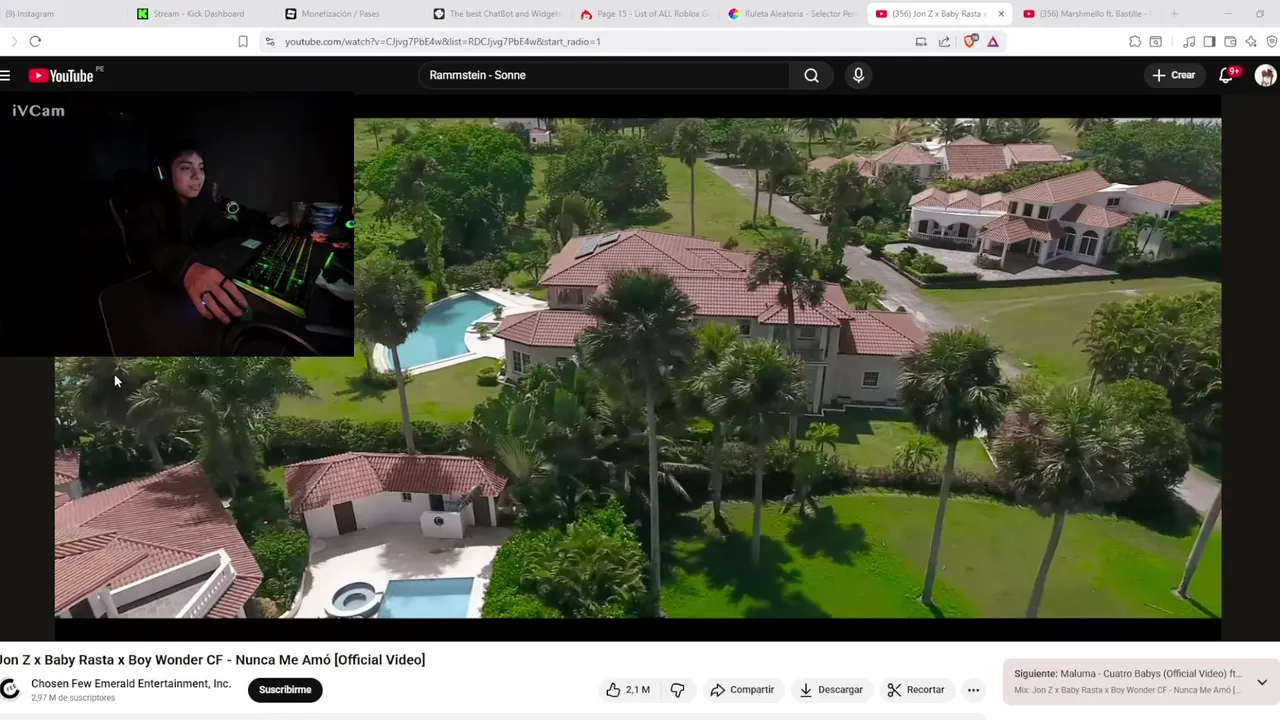Open the Brave Wallet icon
This screenshot has height=720, width=1280.
pos(1230,41)
